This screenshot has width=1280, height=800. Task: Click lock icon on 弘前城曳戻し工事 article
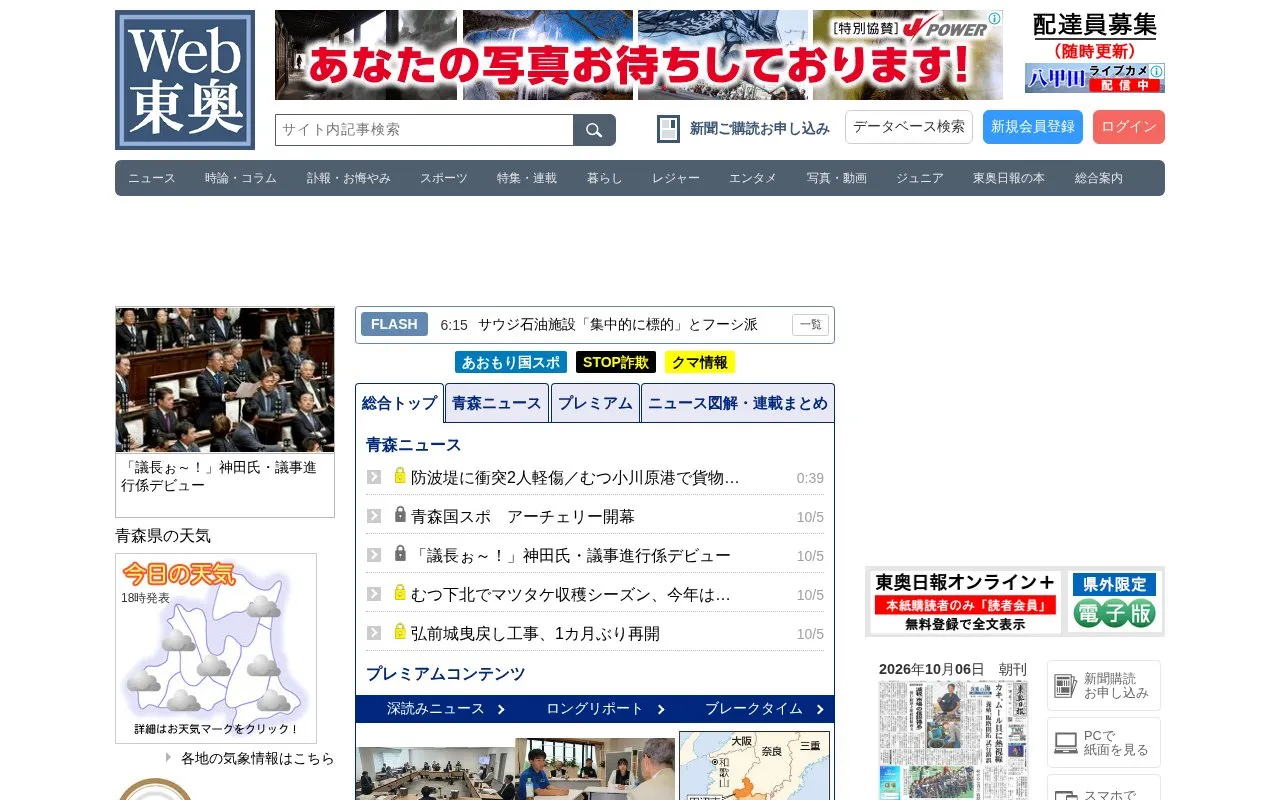tap(400, 632)
